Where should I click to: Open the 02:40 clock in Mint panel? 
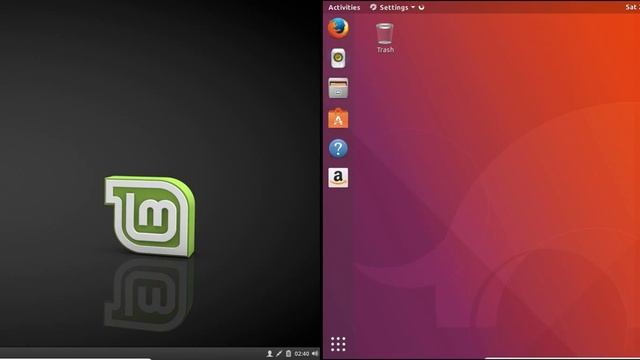[x=302, y=353]
